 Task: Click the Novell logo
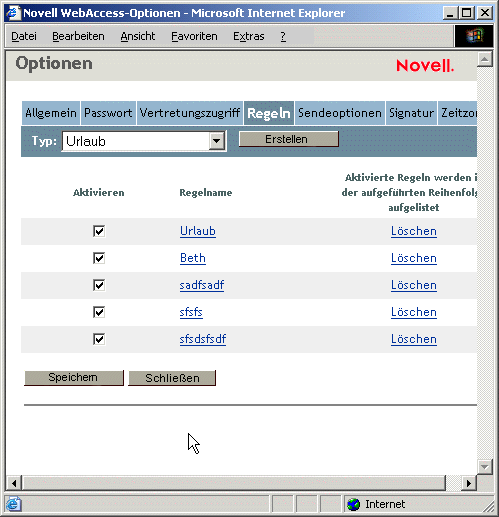point(425,65)
